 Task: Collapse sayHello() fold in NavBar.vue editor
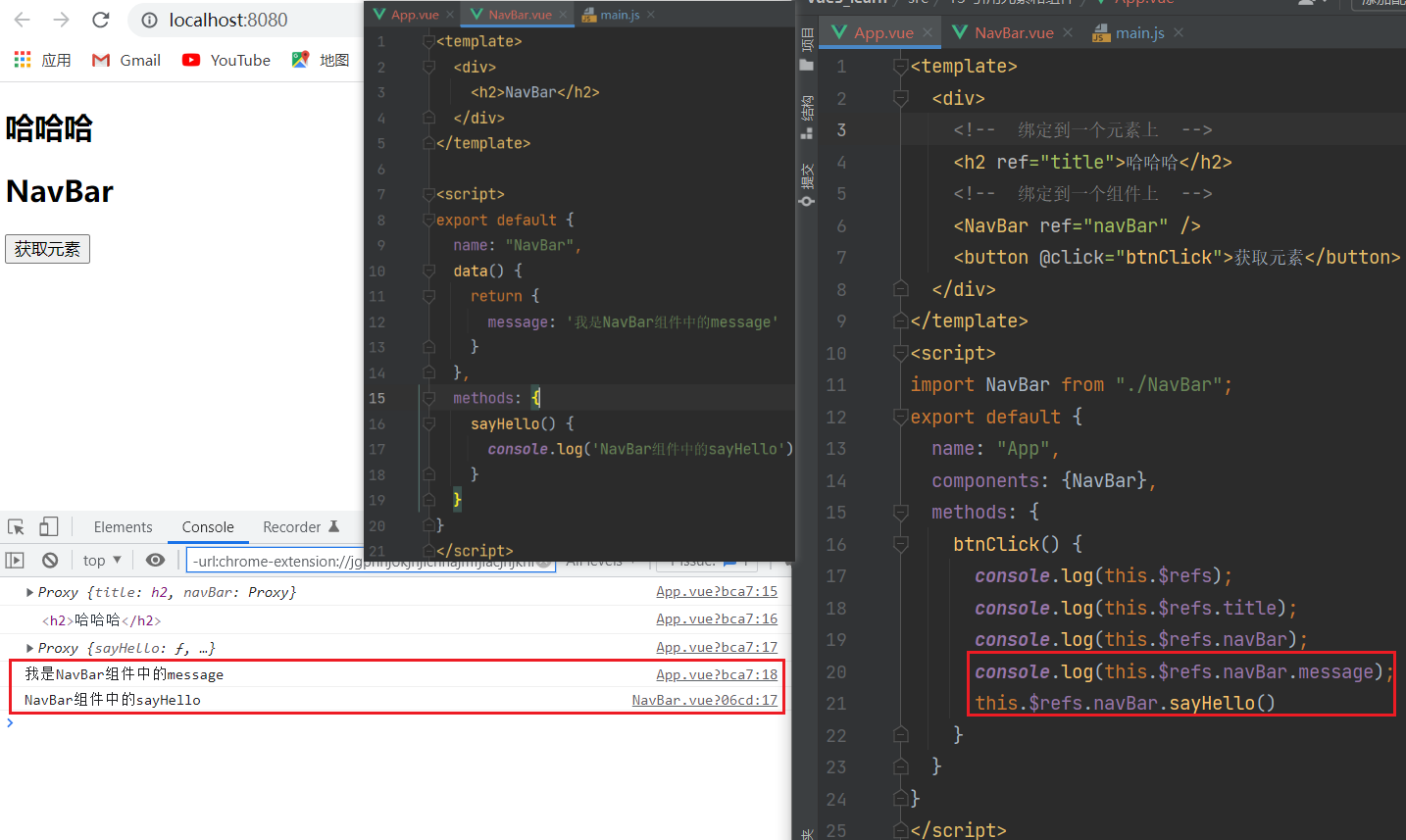(x=428, y=423)
